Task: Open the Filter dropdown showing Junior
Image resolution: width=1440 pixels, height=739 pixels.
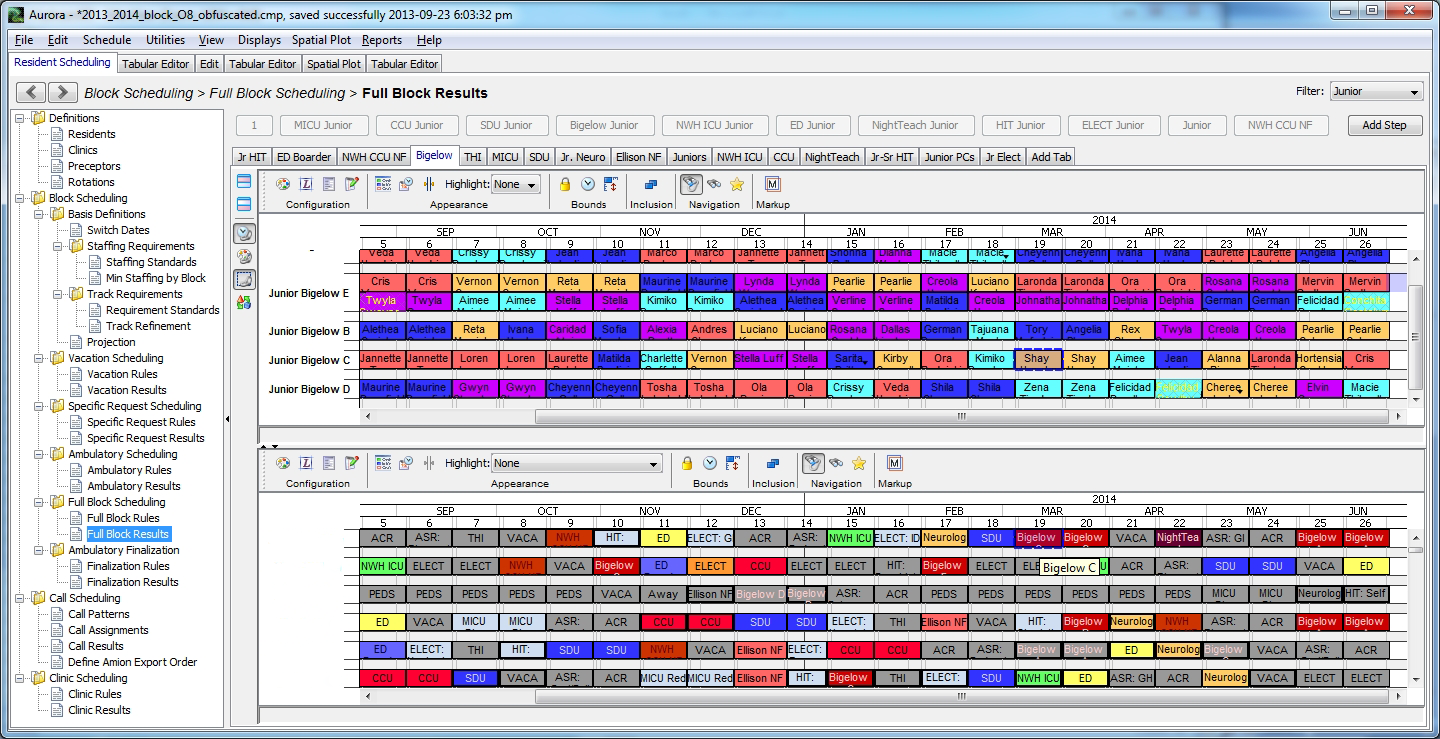Action: click(1376, 91)
